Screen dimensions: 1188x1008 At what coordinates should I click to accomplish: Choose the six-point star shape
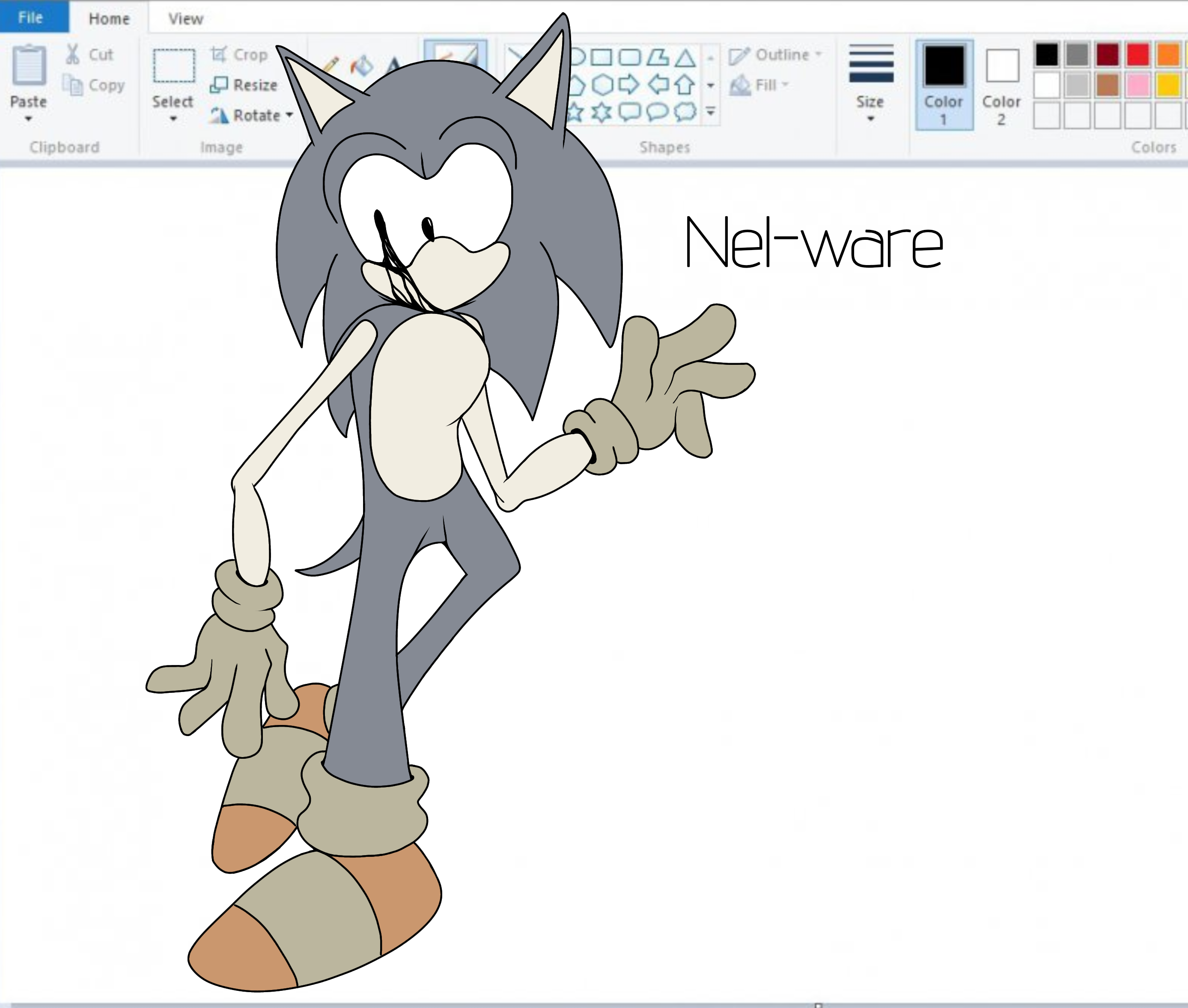pyautogui.click(x=601, y=112)
